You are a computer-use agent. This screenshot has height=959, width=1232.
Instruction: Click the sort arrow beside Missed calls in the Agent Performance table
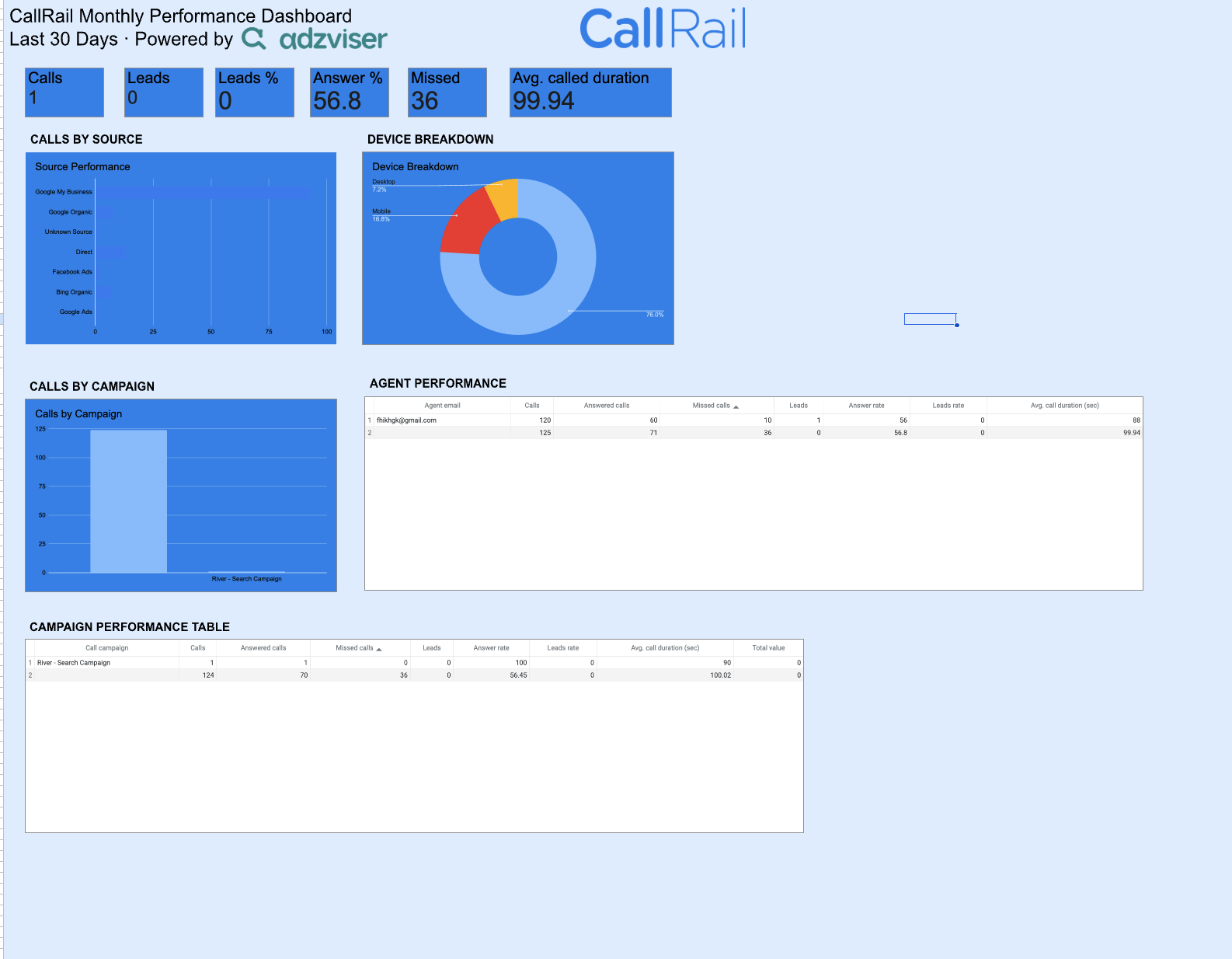point(736,406)
